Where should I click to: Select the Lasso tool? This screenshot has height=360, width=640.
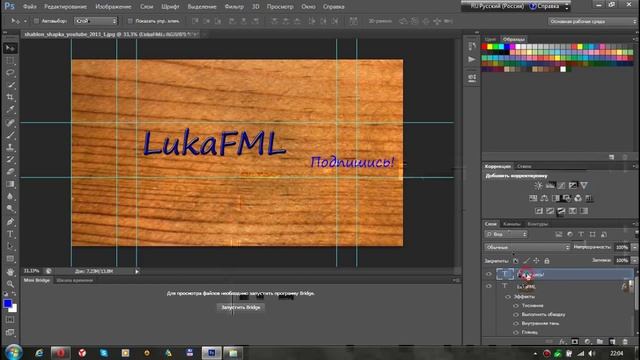(x=10, y=73)
